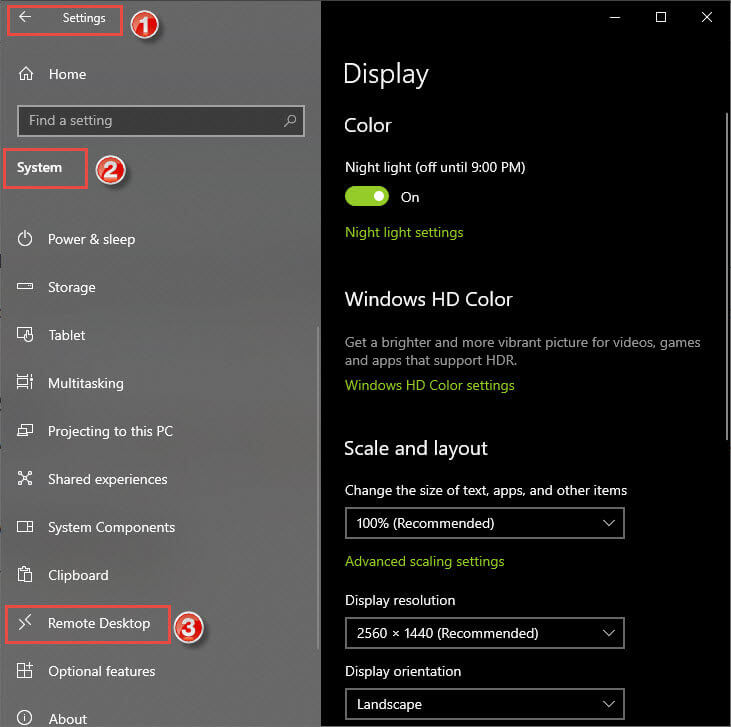
Task: Open the Tablet settings icon
Action: (x=25, y=334)
